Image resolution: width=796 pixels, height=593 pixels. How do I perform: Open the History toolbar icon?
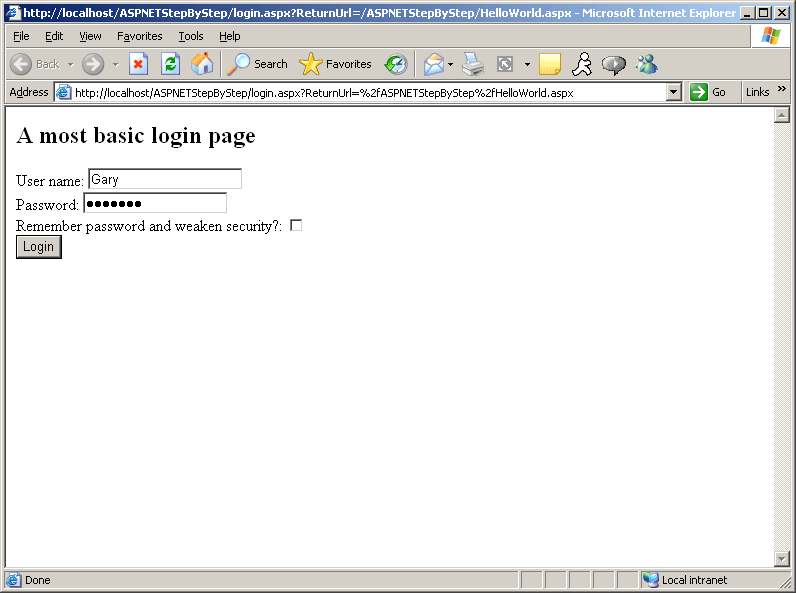coord(396,64)
